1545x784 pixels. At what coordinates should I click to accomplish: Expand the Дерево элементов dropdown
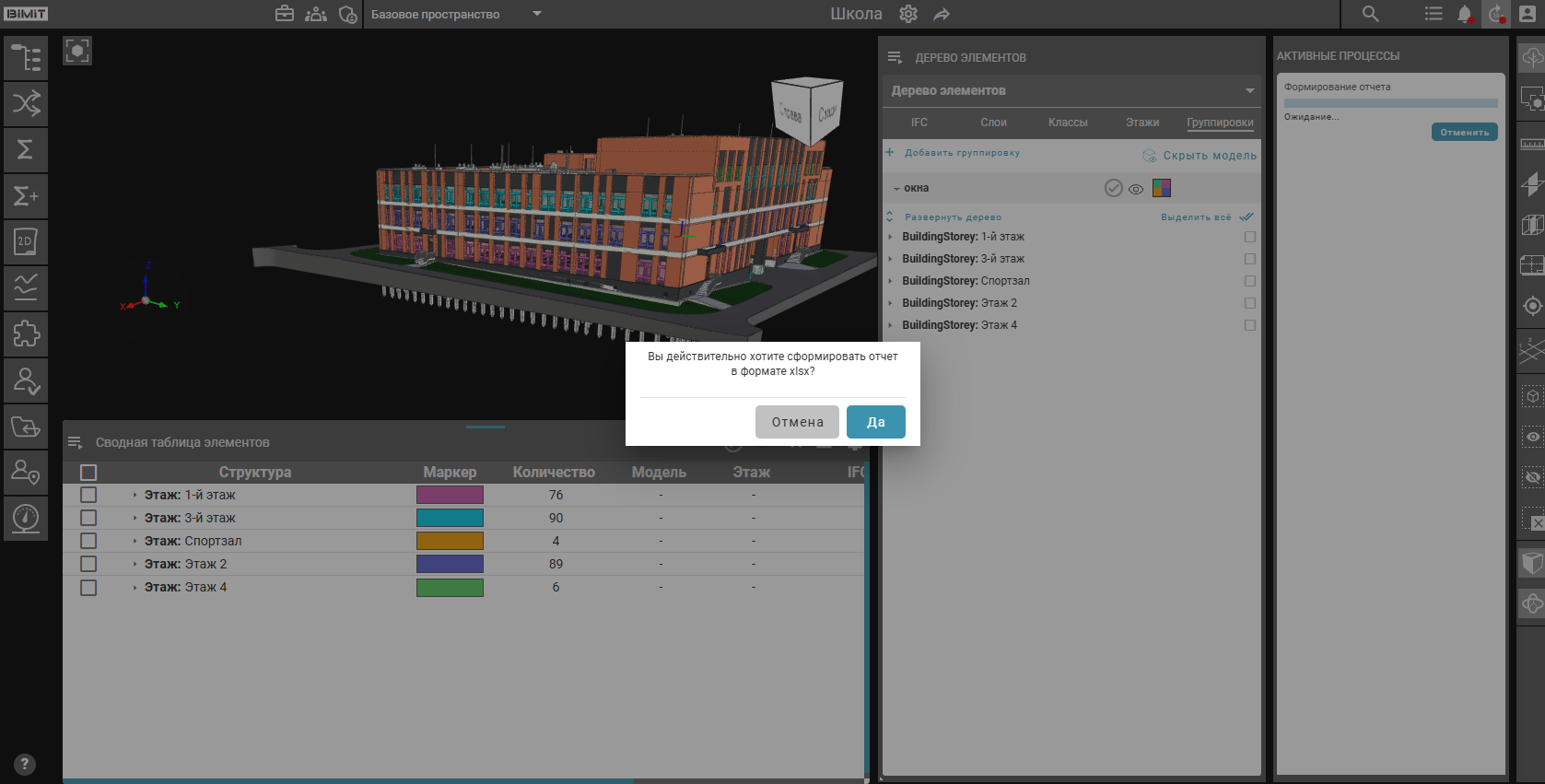pos(1249,90)
